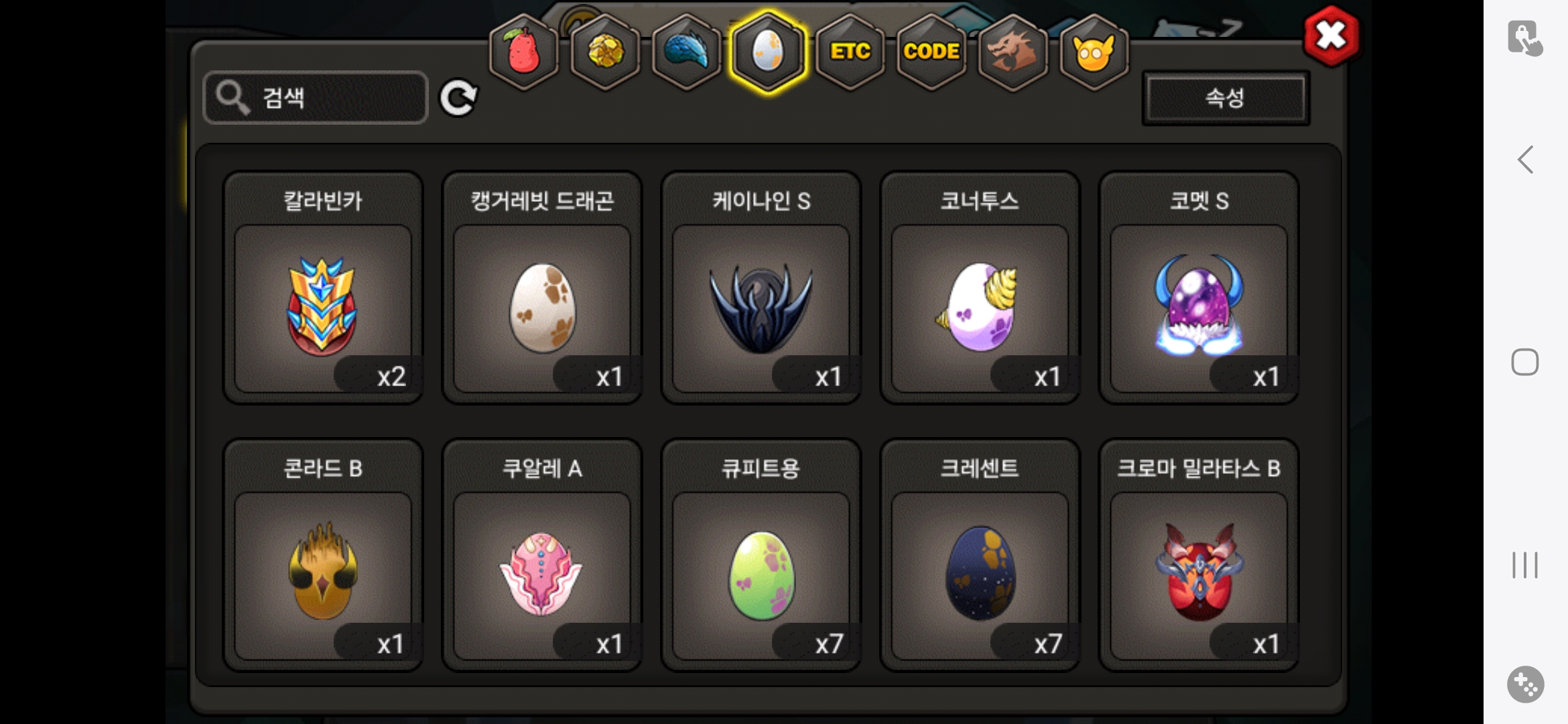Screen dimensions: 1568x724
Task: Switch to the blue dragon wing tab
Action: 686,51
